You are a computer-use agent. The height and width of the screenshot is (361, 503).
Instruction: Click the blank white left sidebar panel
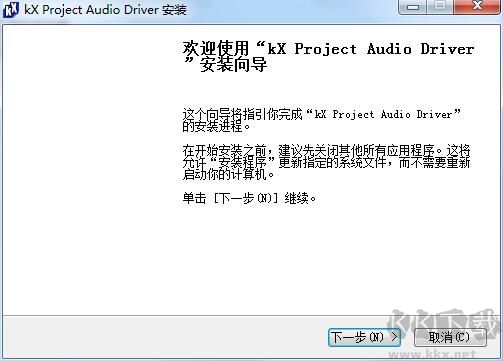coord(87,169)
